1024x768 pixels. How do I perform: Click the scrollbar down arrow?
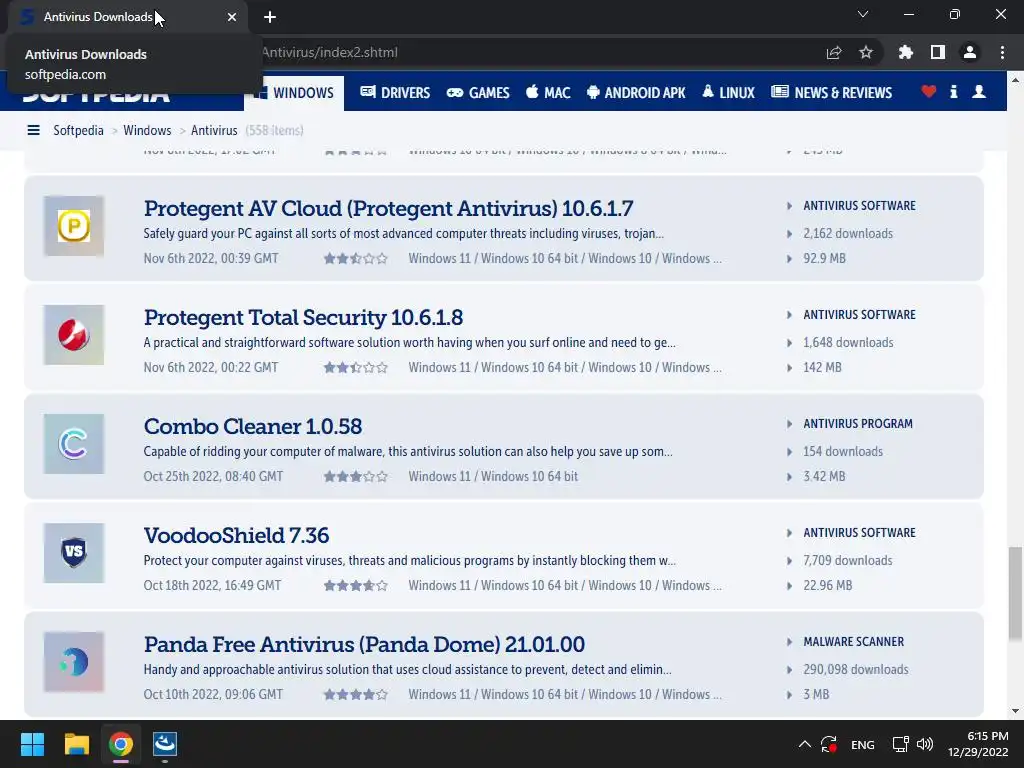1015,711
